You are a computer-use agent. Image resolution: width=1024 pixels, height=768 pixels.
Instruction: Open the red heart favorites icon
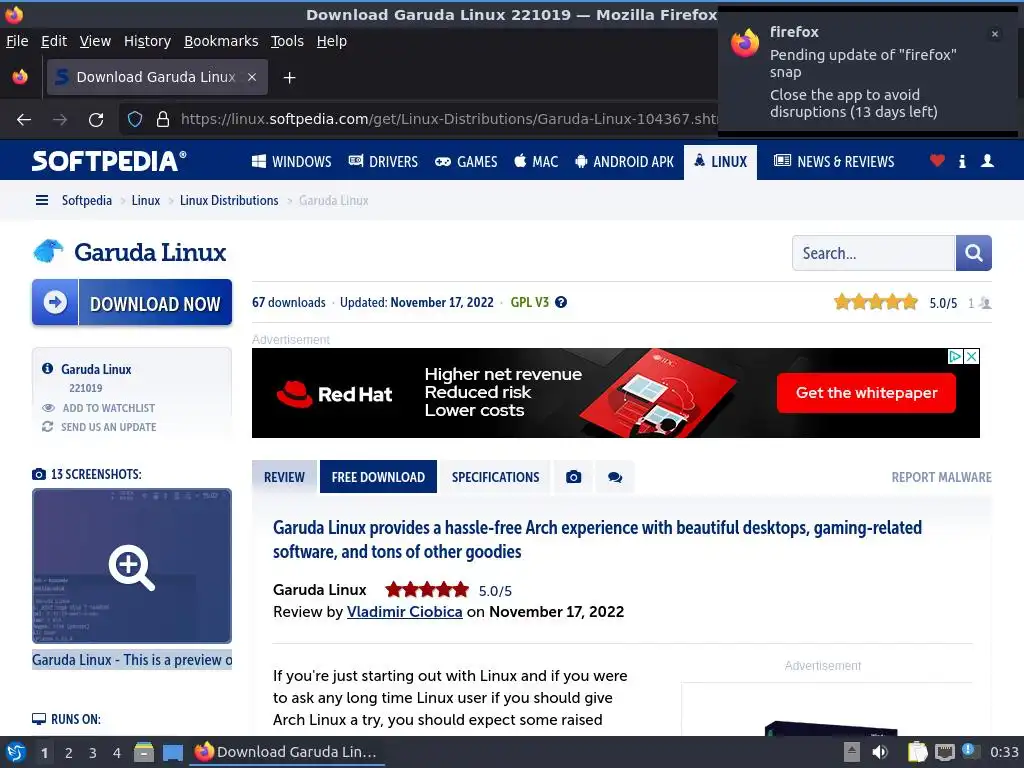click(x=937, y=161)
